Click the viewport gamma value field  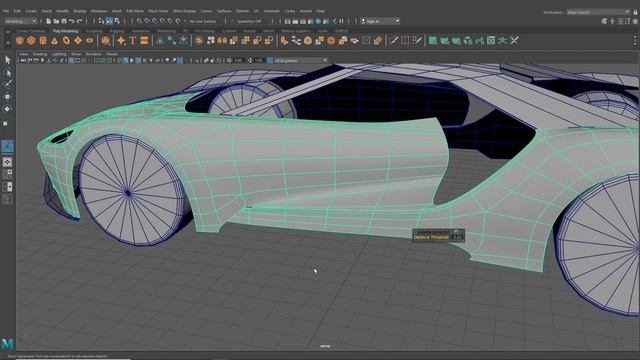(x=258, y=60)
